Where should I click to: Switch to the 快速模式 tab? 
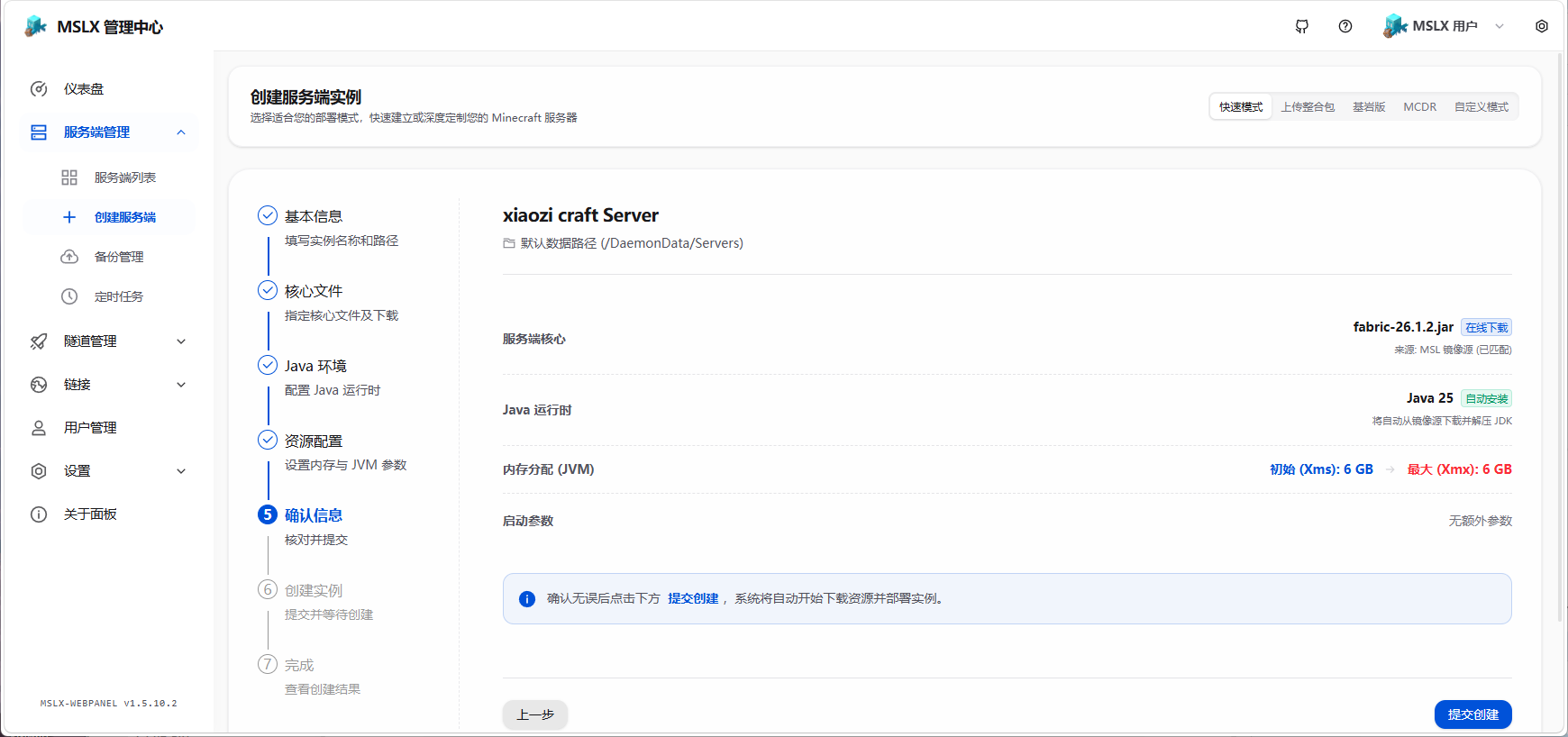pos(1241,107)
